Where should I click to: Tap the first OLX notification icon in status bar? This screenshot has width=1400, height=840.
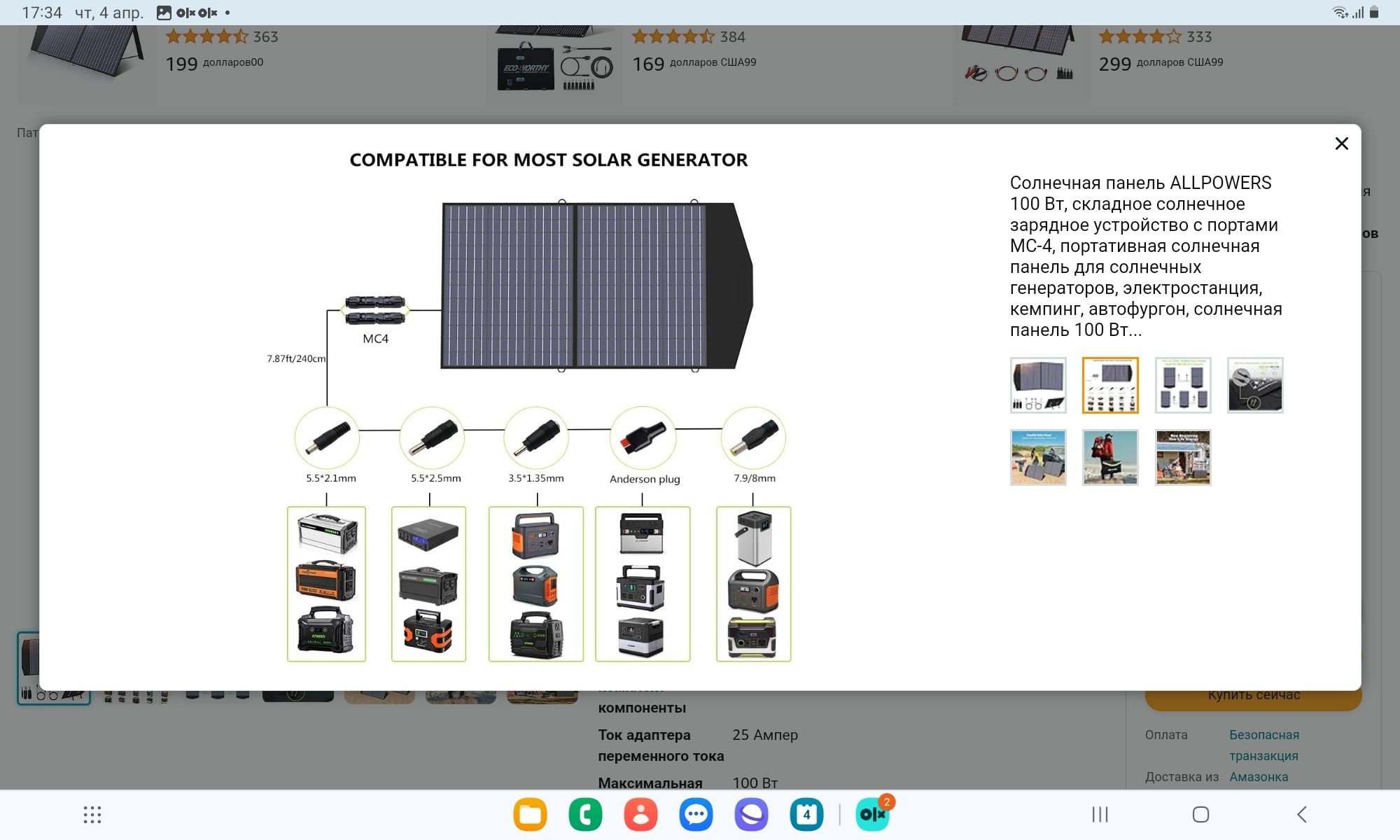tap(185, 13)
